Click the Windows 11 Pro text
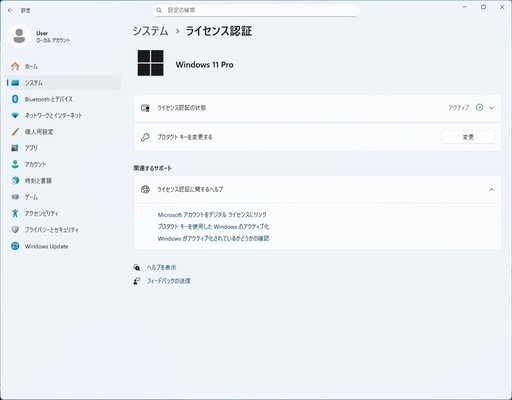The image size is (512, 400). pos(204,64)
